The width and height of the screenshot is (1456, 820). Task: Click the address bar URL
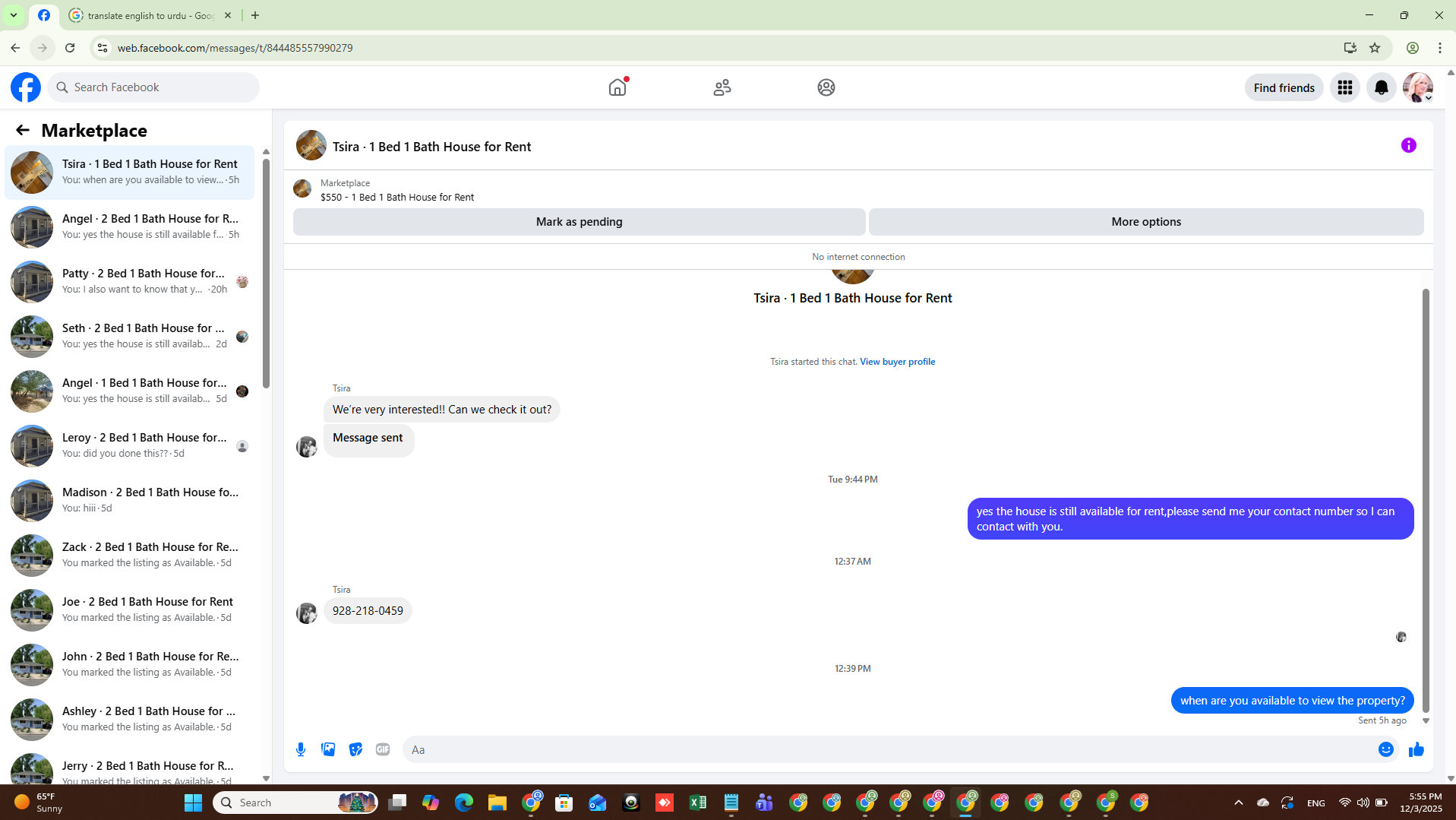235,48
